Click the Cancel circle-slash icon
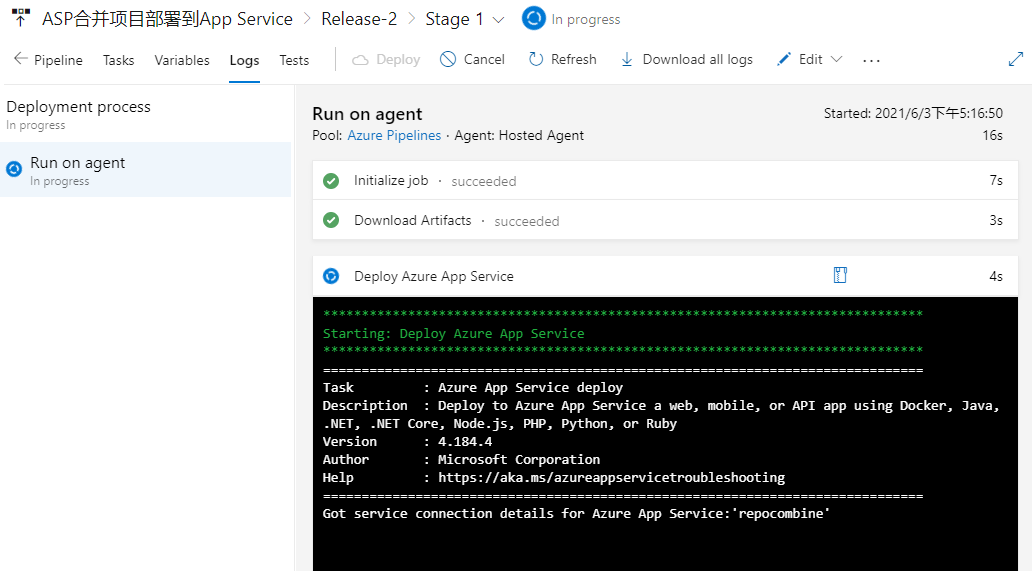Screen dimensions: 1032x571 coord(448,59)
